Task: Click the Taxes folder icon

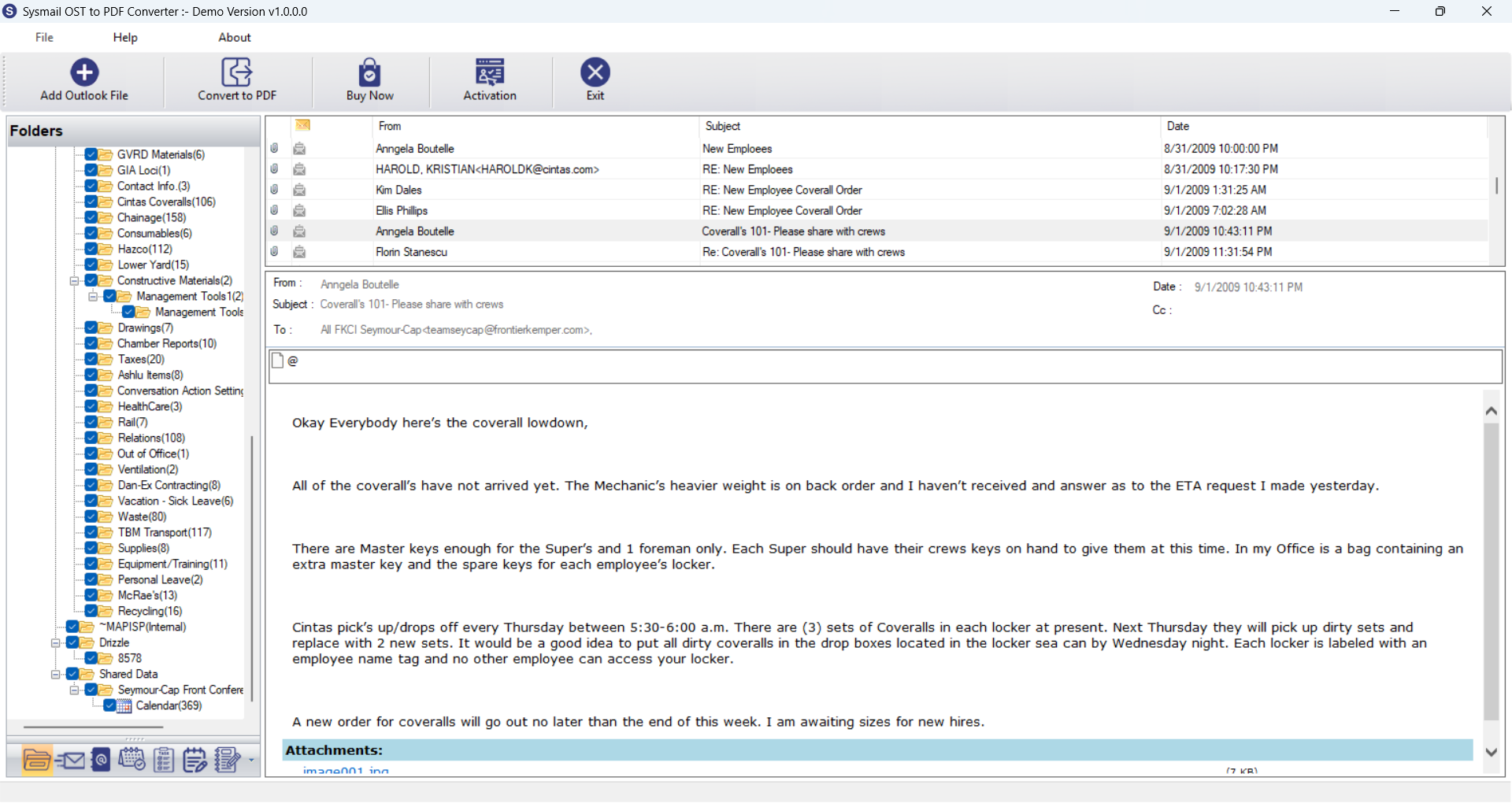Action: (106, 359)
